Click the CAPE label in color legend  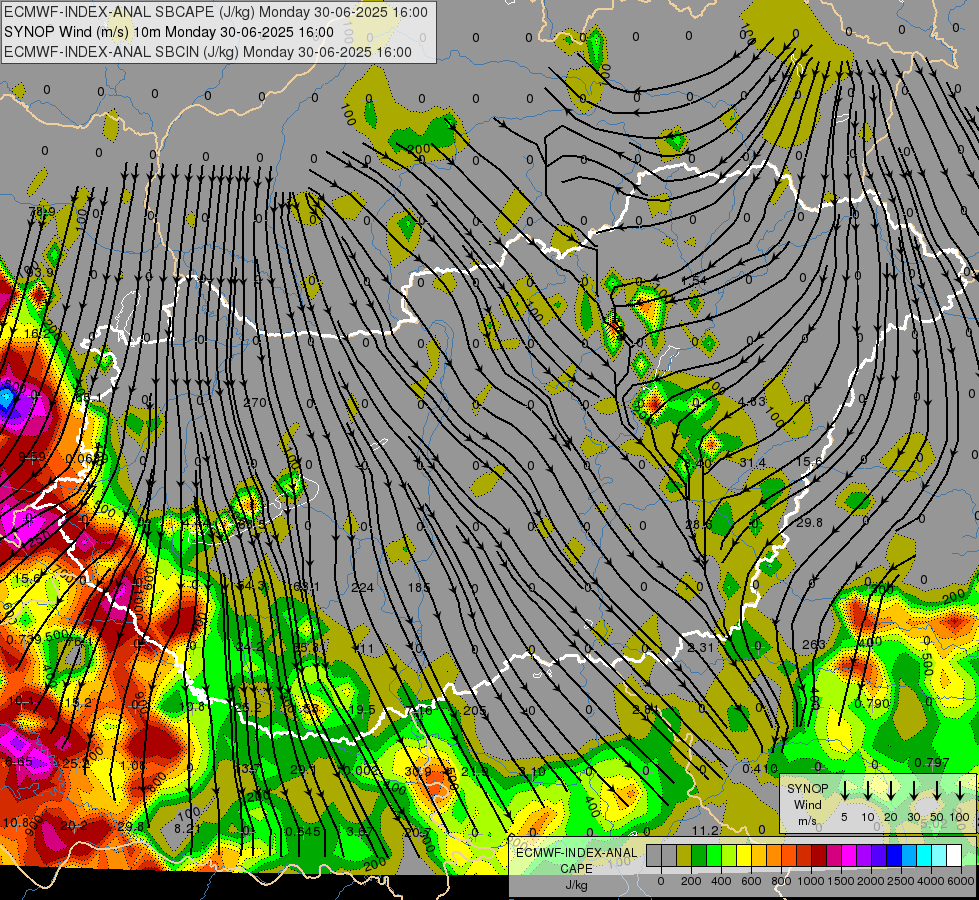pyautogui.click(x=576, y=869)
